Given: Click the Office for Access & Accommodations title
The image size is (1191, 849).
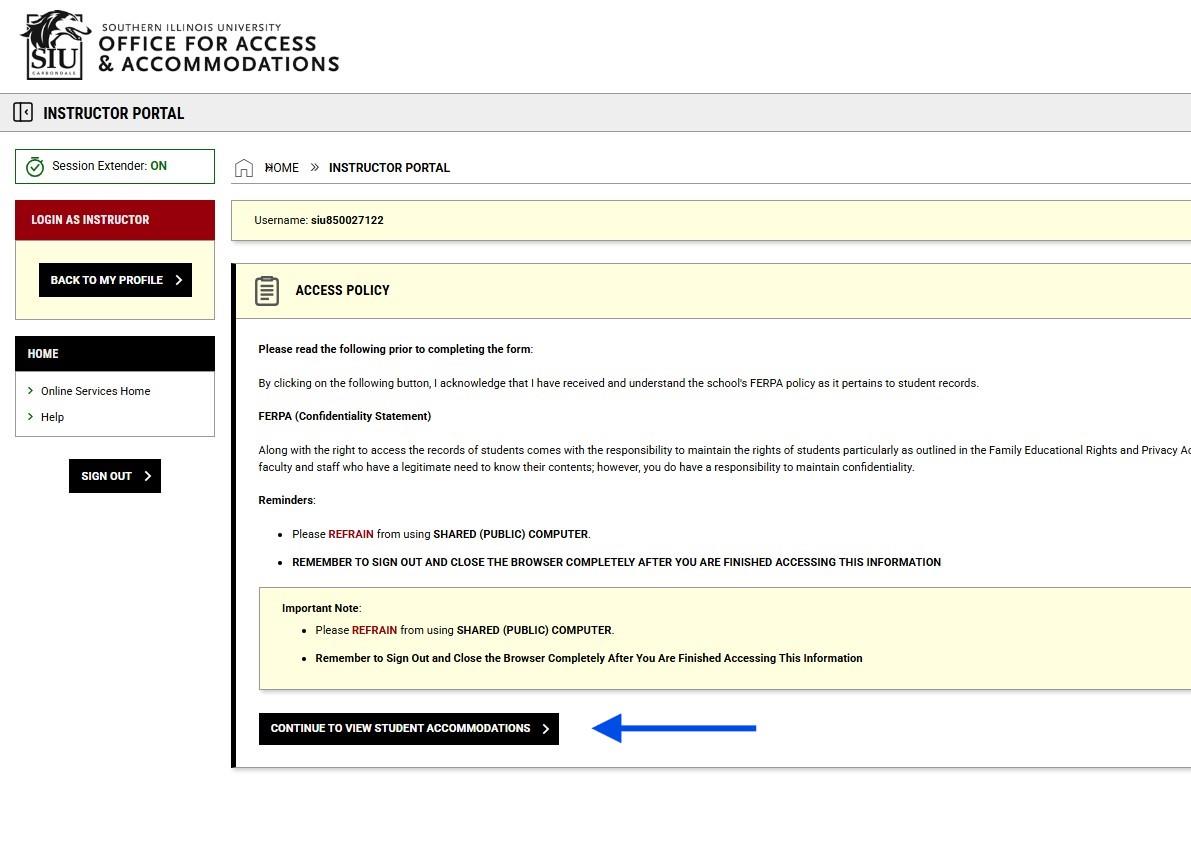Looking at the screenshot, I should pyautogui.click(x=219, y=54).
